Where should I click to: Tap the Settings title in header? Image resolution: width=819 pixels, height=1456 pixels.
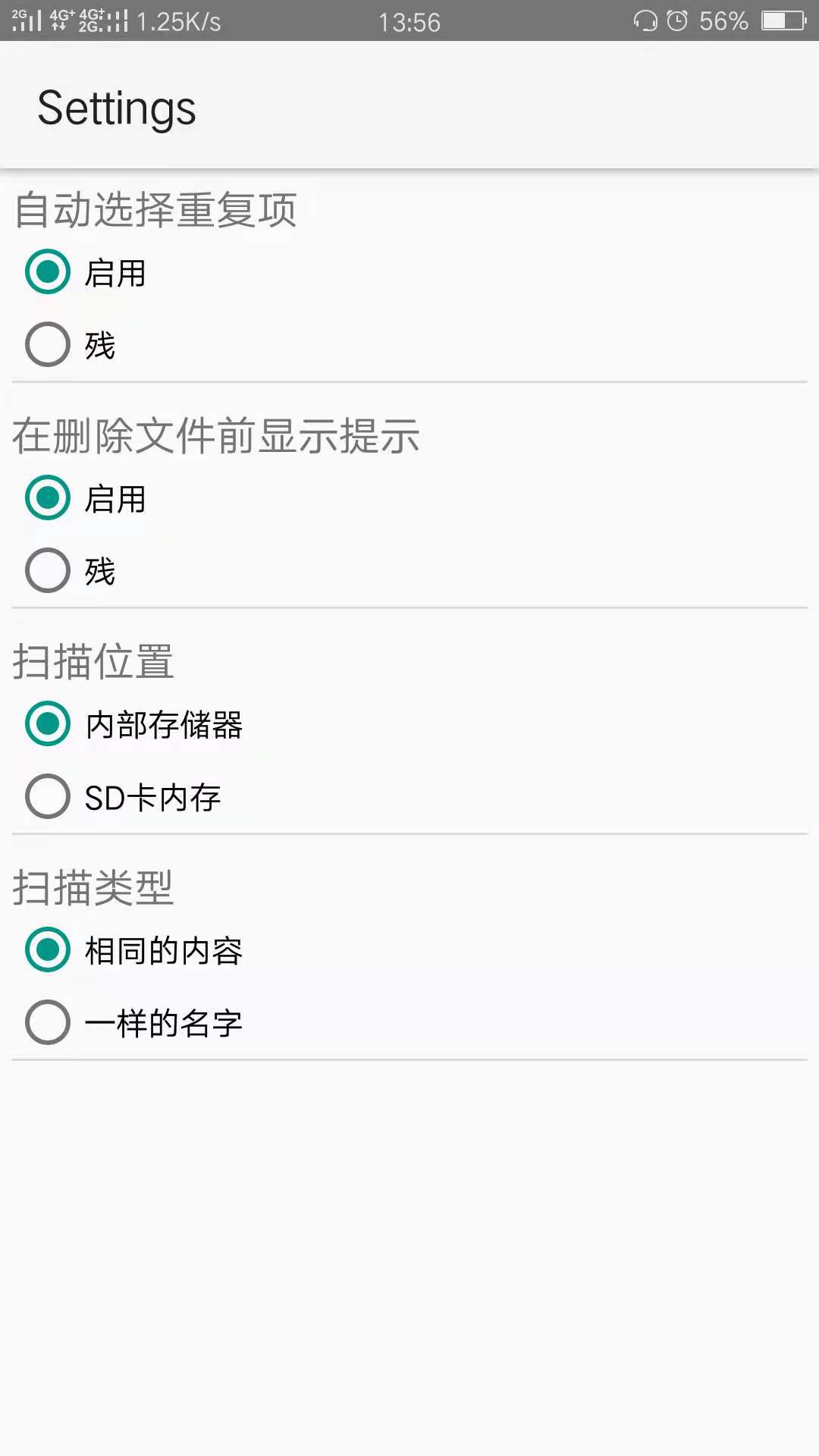coord(117,108)
